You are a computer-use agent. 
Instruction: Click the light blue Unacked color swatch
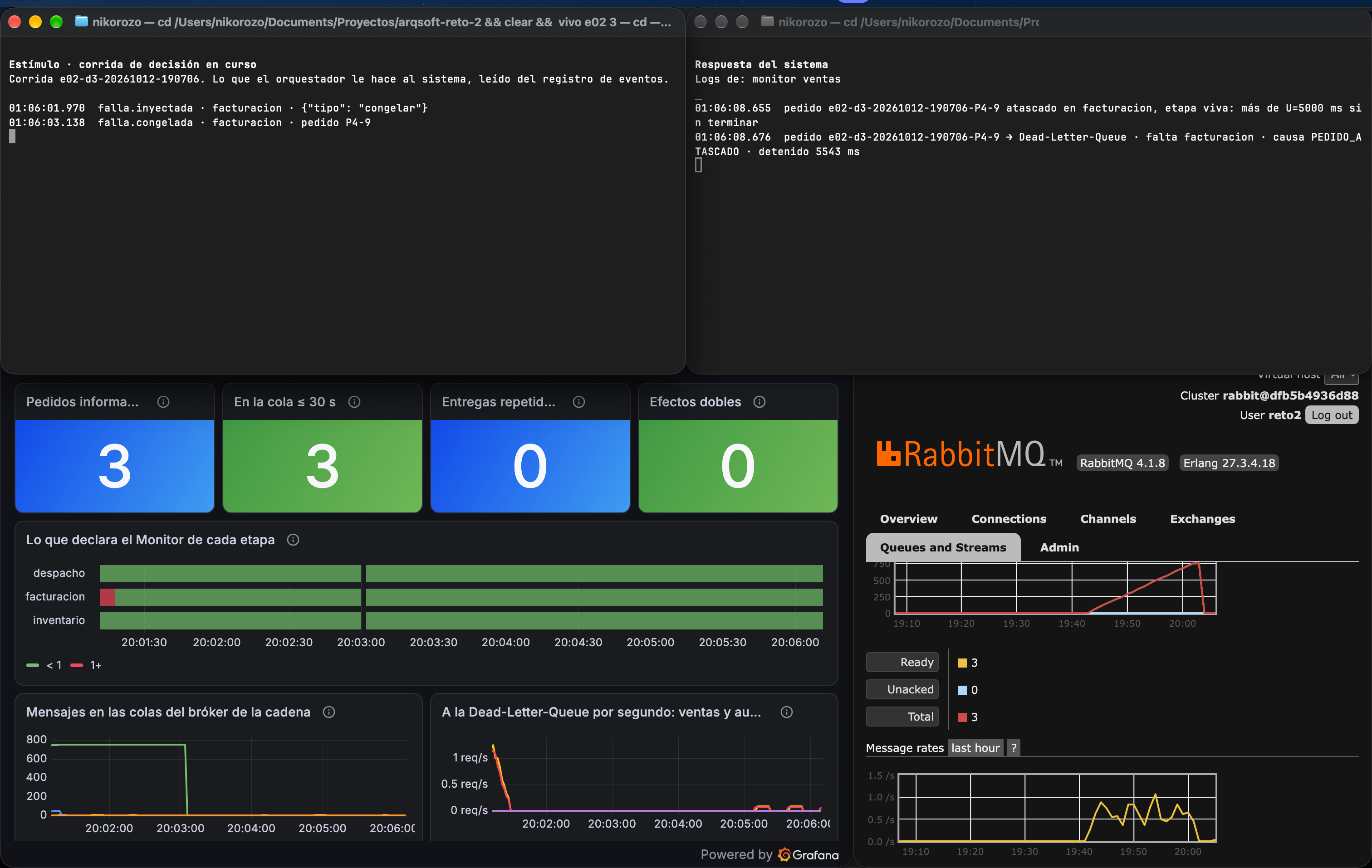[962, 690]
